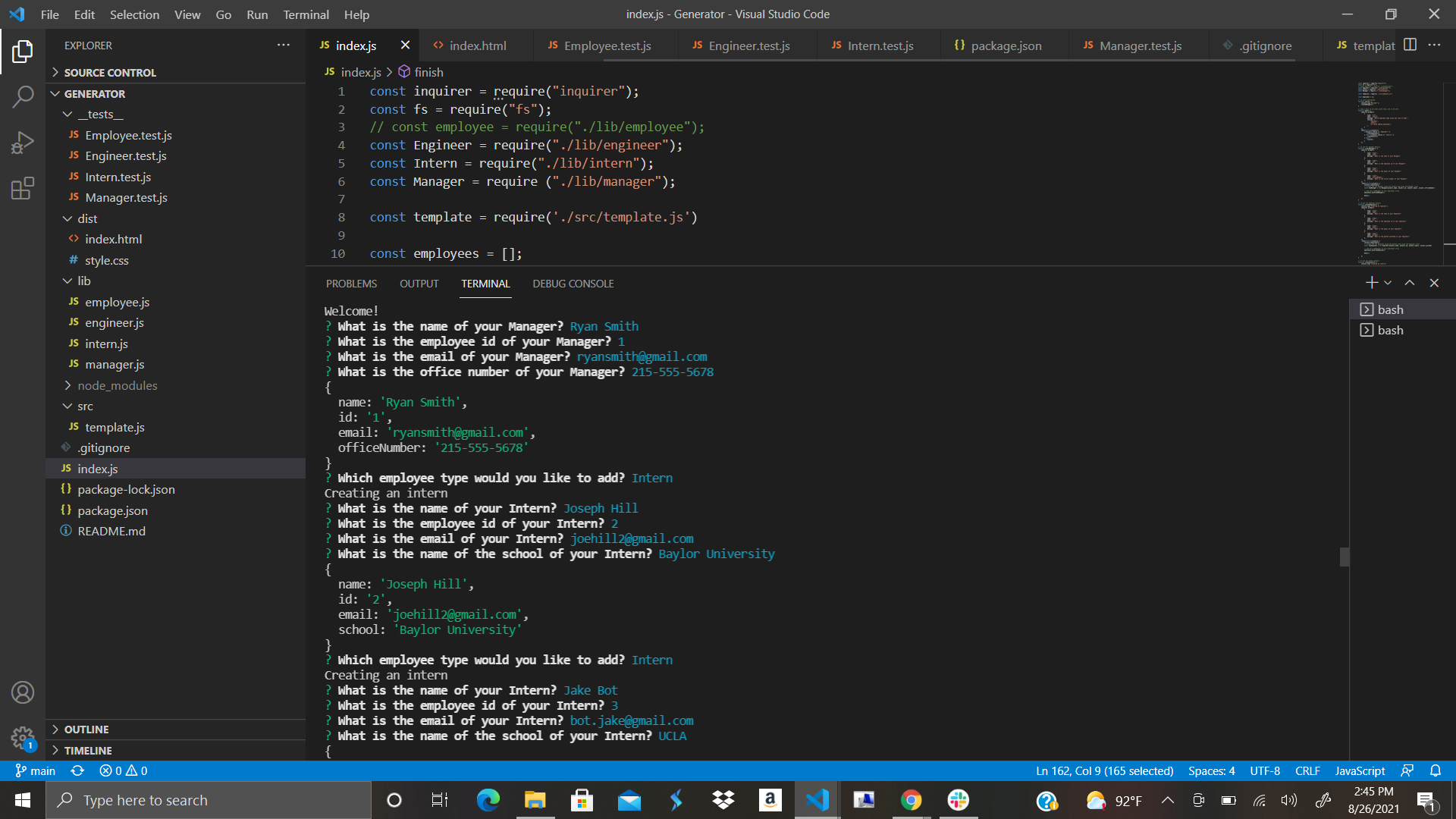Open the Manage gear icon
Screen dimensions: 1456x819
point(23,737)
